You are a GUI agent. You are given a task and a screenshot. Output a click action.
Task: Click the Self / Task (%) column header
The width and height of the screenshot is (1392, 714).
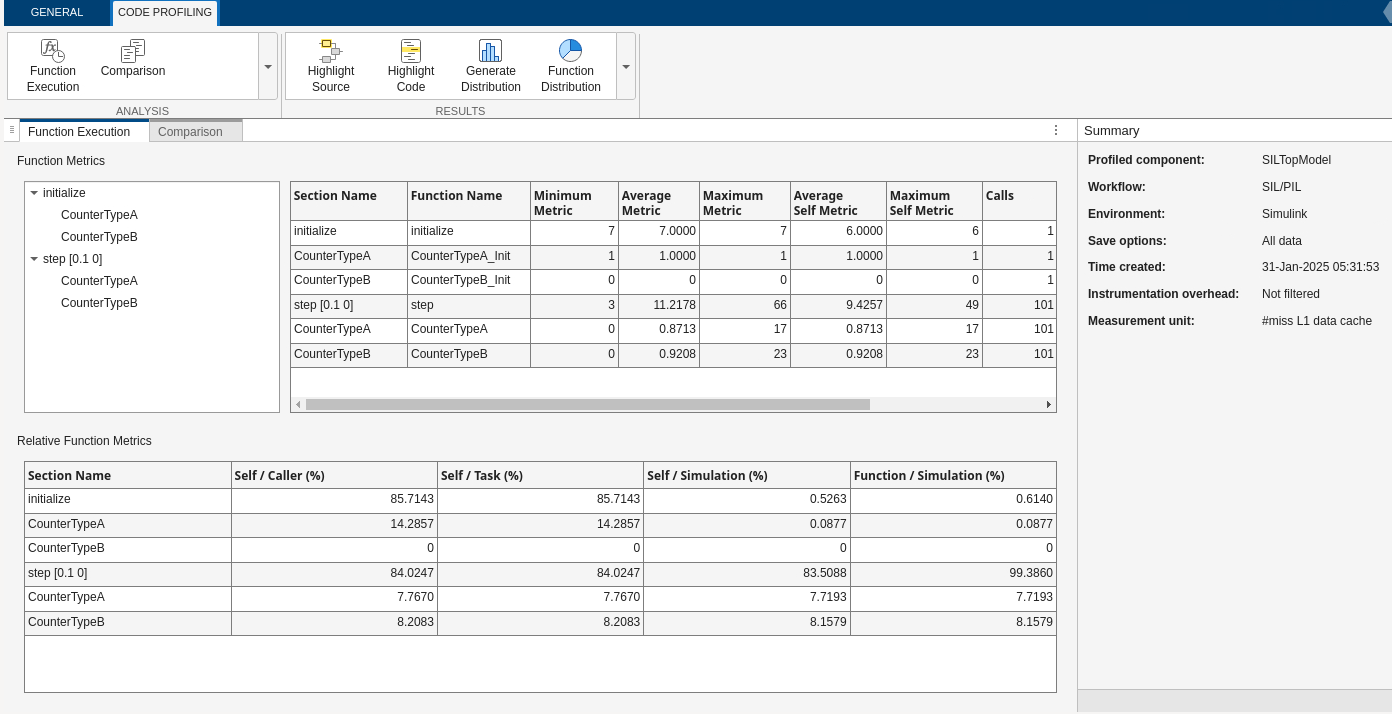[540, 476]
